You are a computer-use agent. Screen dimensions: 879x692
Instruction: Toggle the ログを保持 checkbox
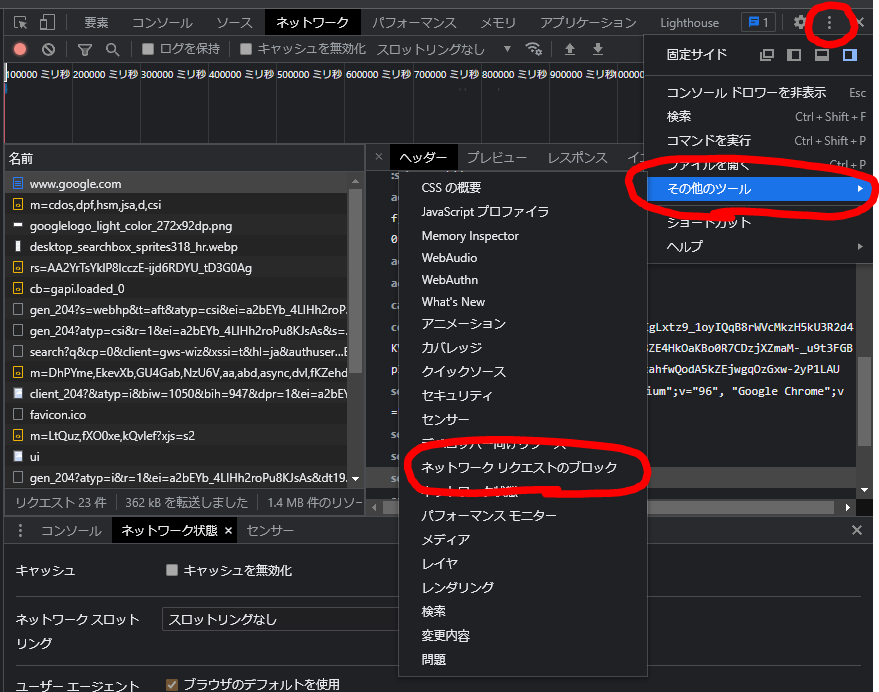(148, 49)
